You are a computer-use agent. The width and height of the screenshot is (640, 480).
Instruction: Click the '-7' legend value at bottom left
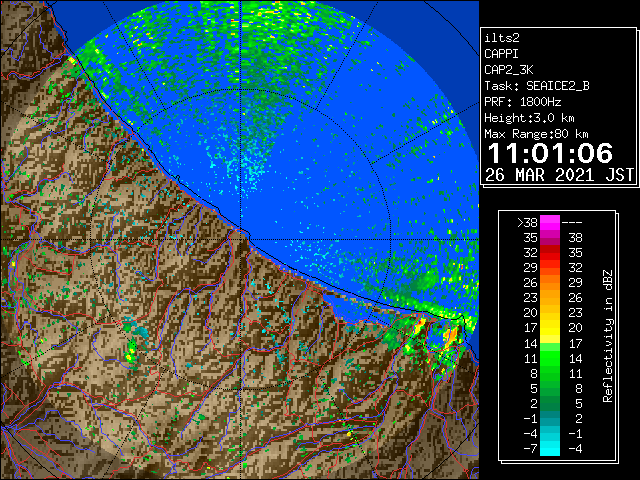click(x=531, y=449)
